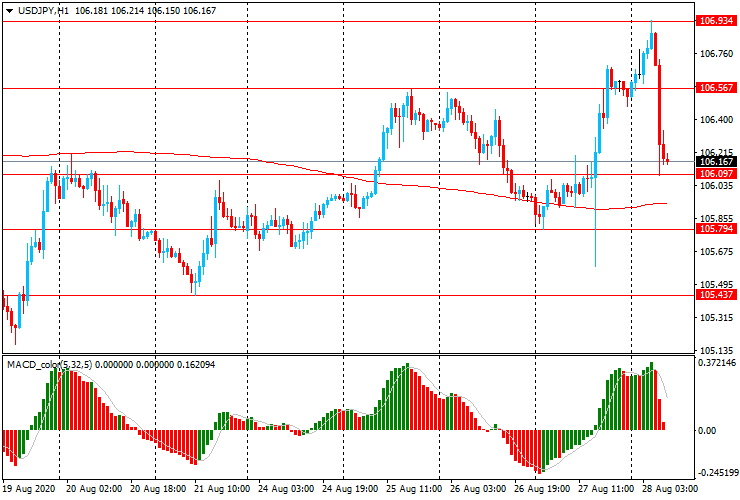
Task: Select the 19 Aug 2020 date label
Action: [30, 491]
